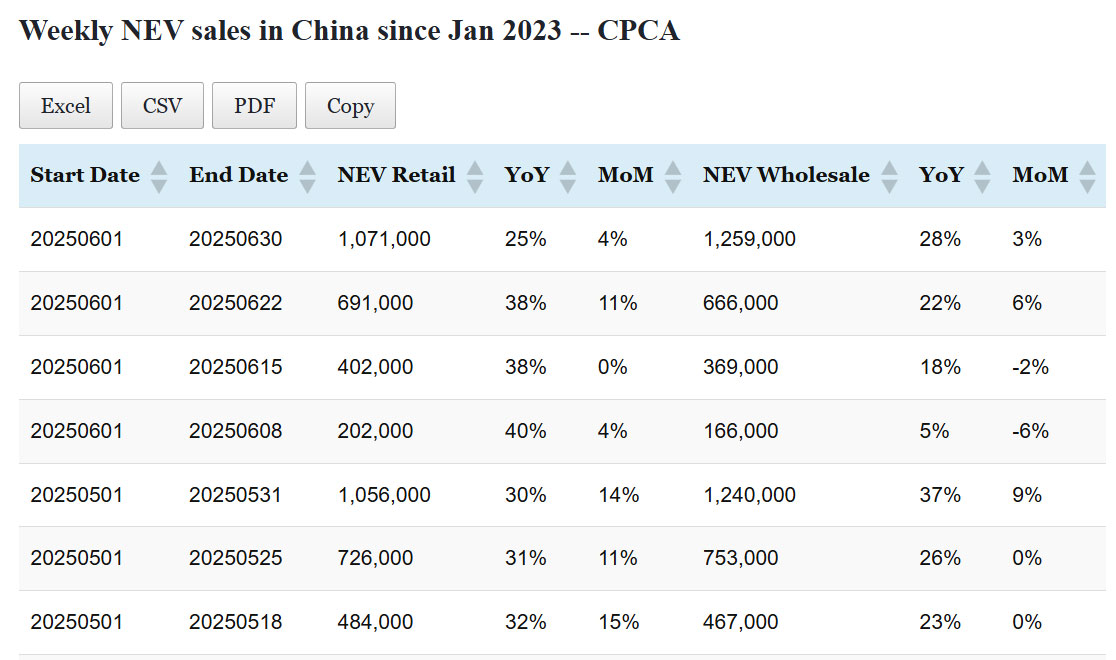Click sort arrows next to second YoY column
The image size is (1116, 660).
(x=982, y=177)
